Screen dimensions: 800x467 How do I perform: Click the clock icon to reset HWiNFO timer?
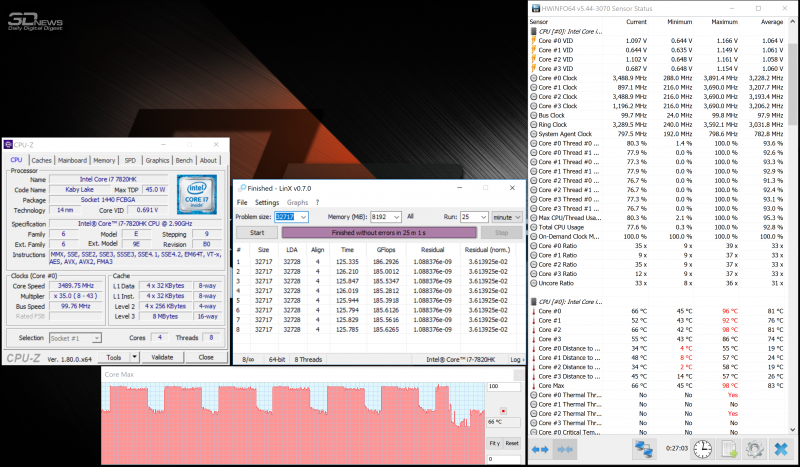click(x=703, y=449)
